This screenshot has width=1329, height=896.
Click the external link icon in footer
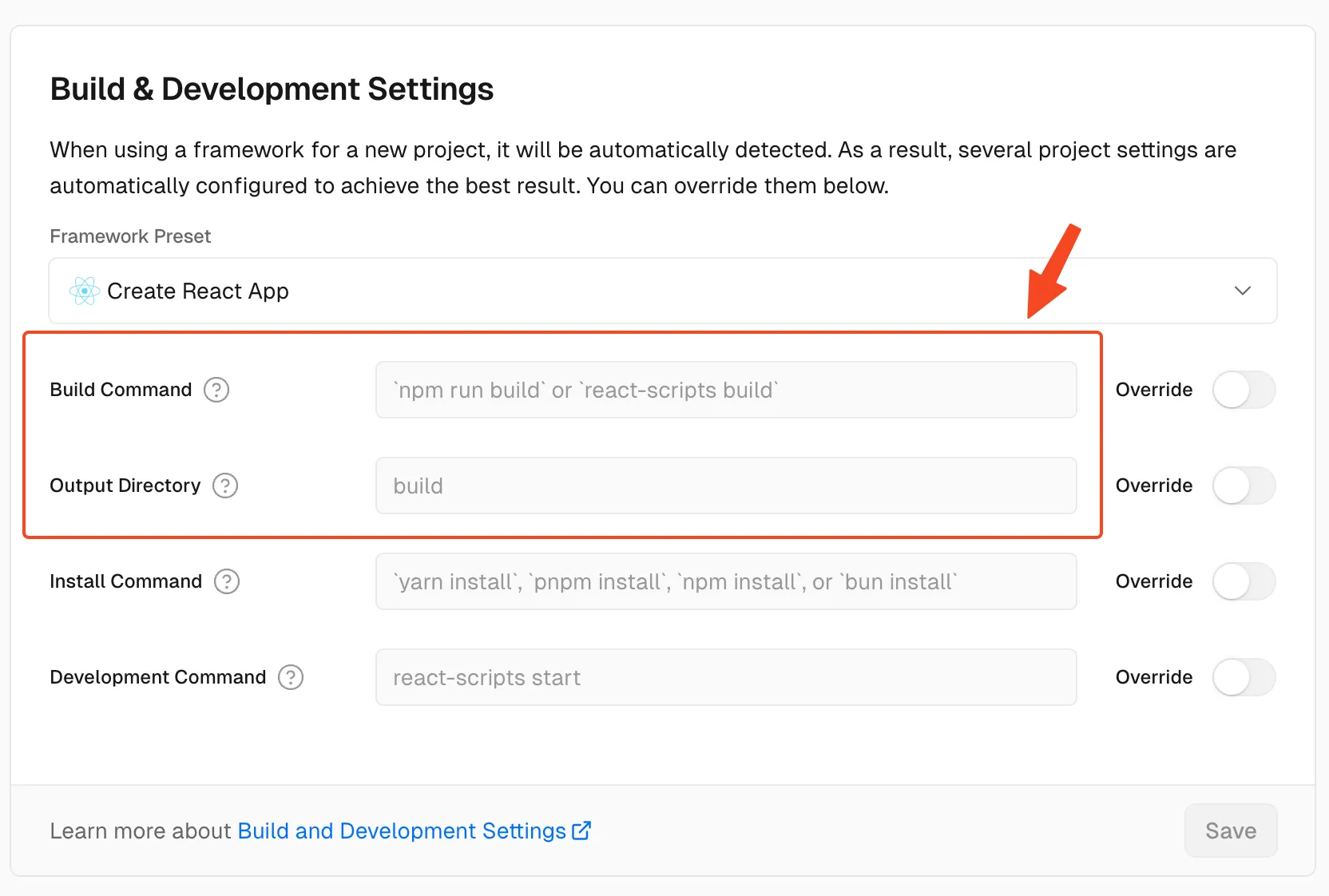(581, 831)
